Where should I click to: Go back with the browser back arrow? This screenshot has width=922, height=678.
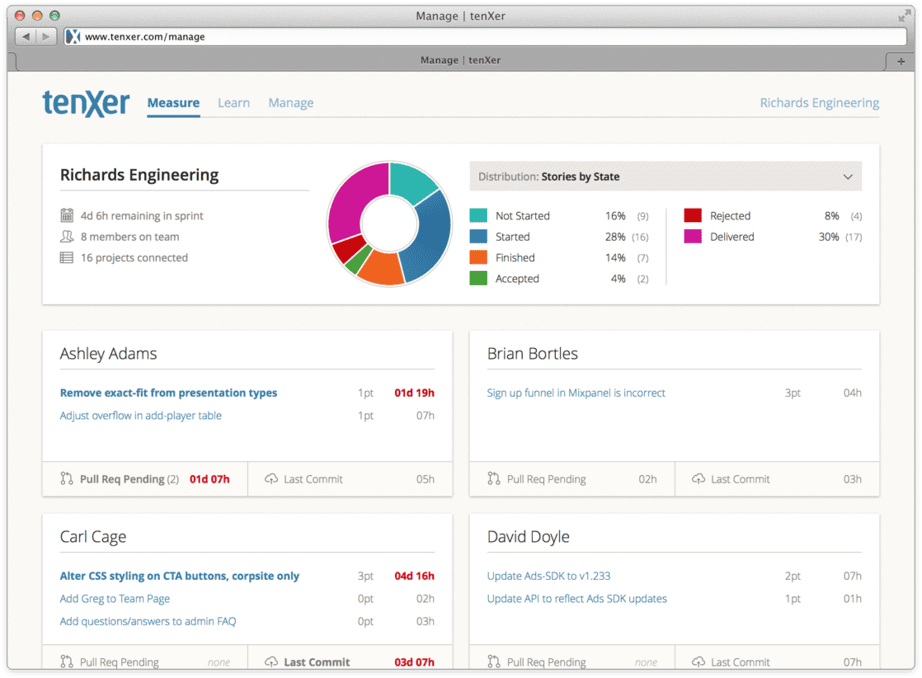pos(26,36)
